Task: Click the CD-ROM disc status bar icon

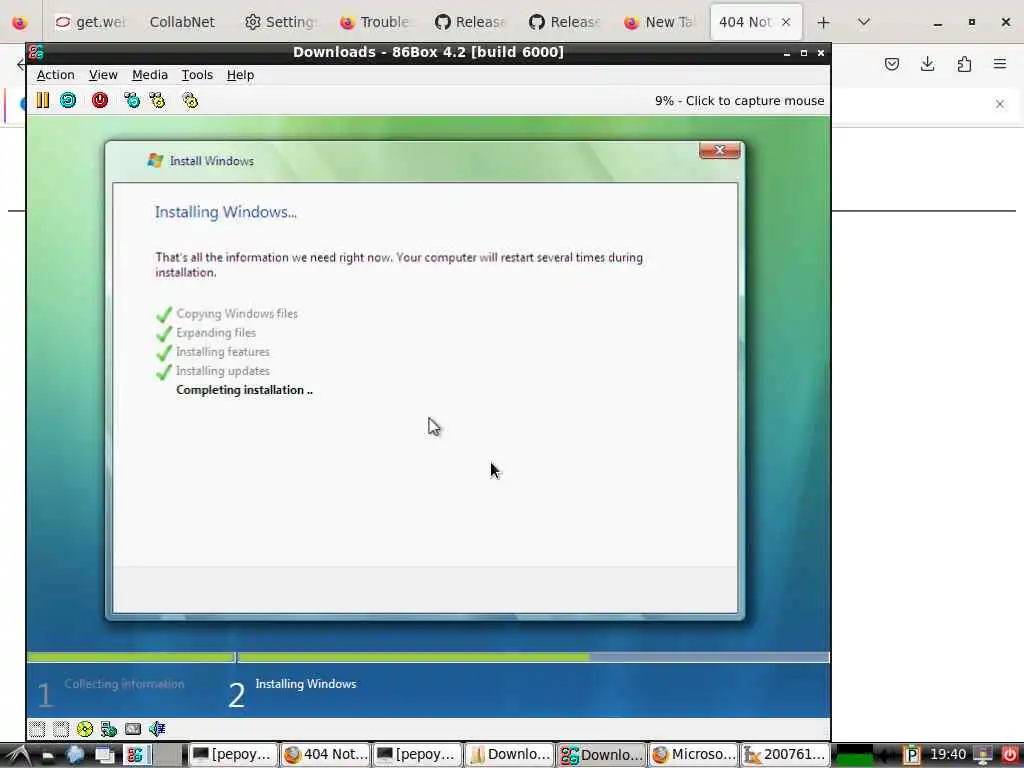Action: (85, 729)
